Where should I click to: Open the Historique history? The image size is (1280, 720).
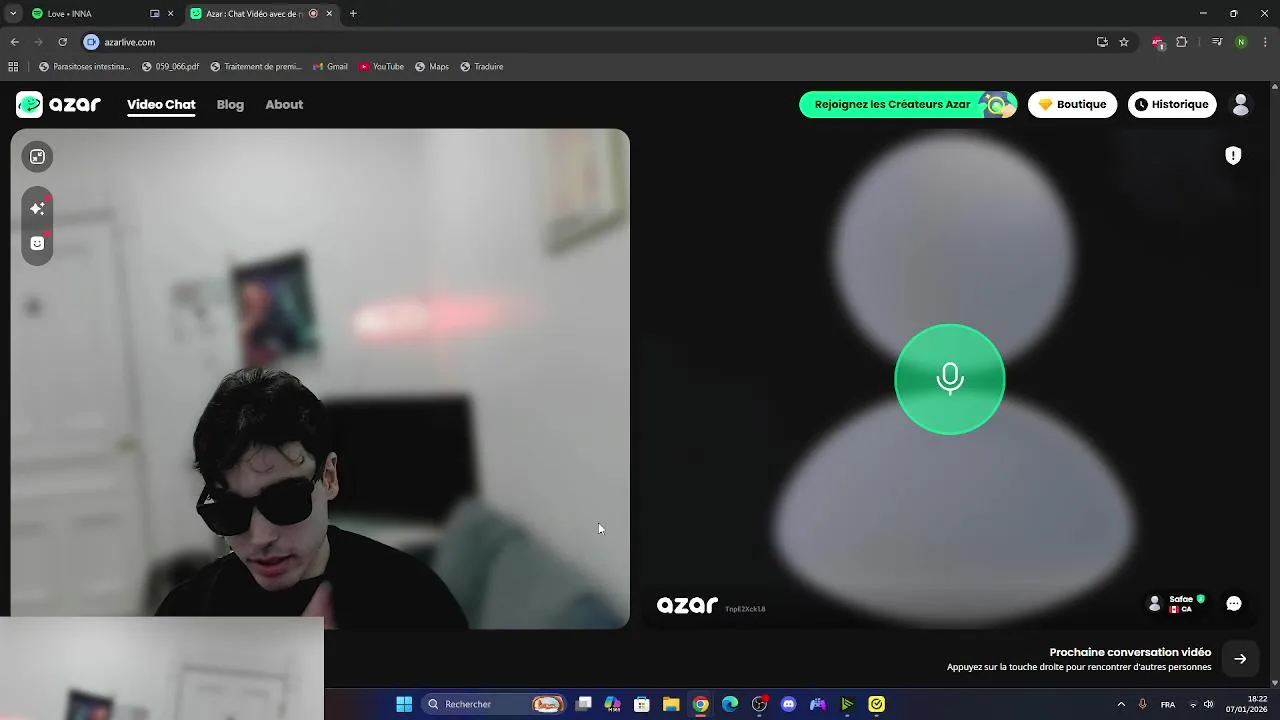click(x=1171, y=104)
